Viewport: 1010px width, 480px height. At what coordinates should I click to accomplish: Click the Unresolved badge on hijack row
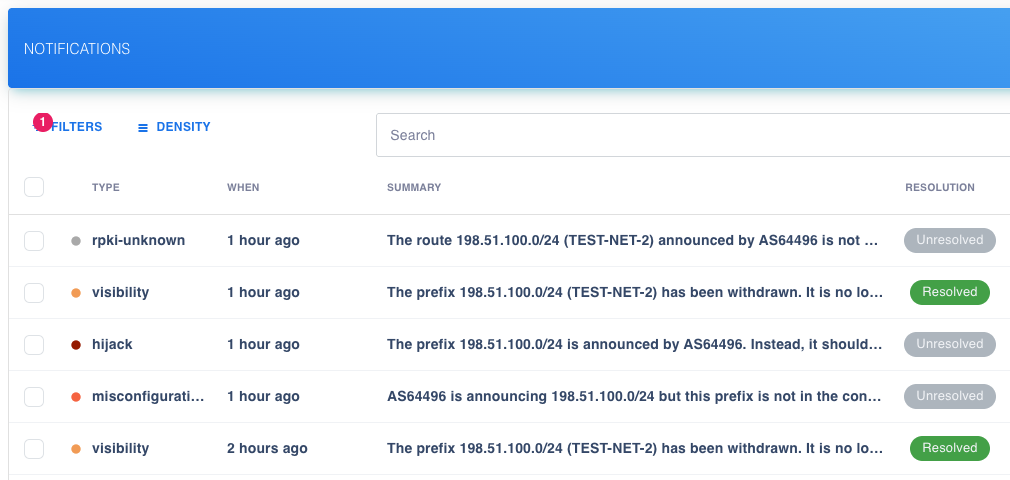tap(949, 344)
